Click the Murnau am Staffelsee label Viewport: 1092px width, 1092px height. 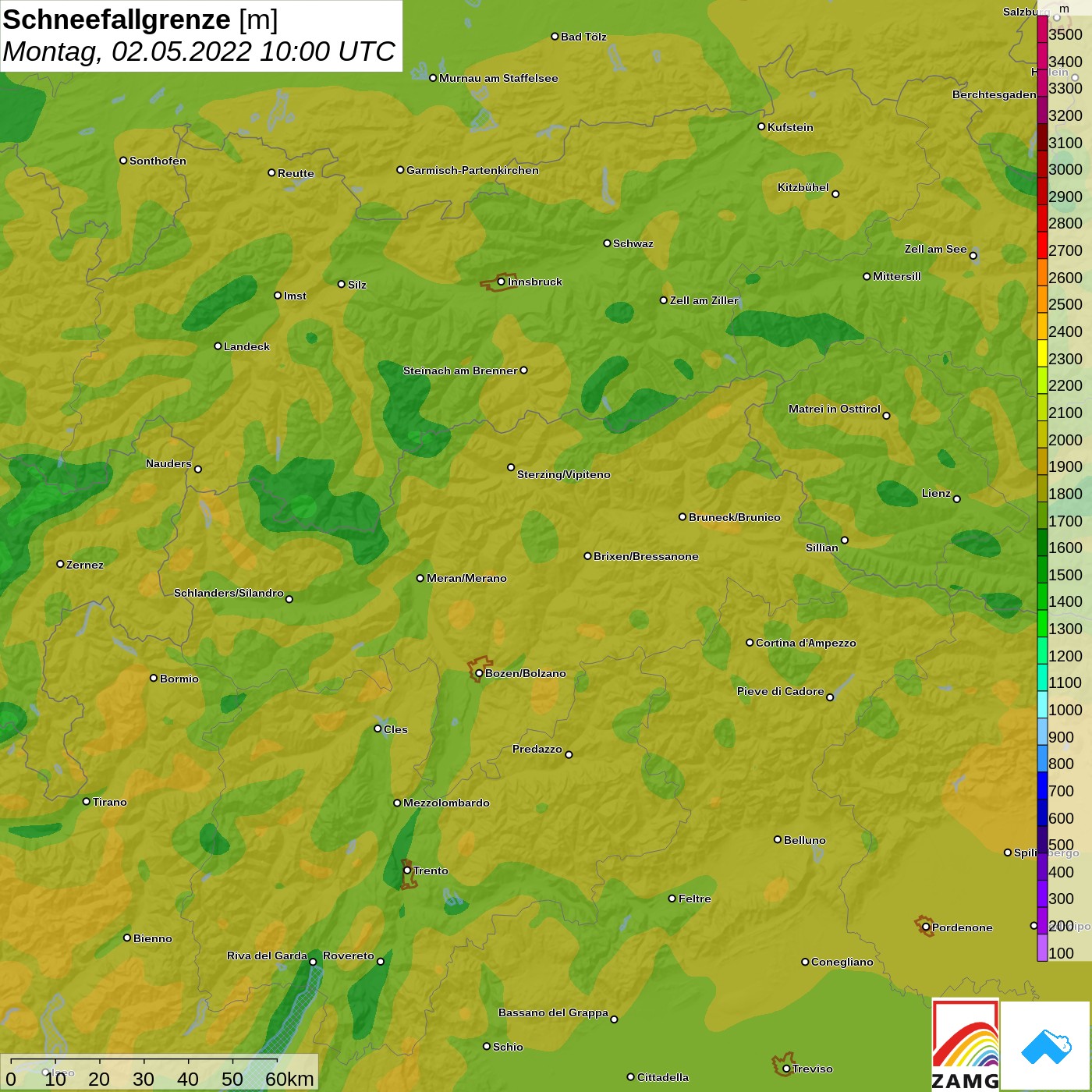tap(498, 78)
